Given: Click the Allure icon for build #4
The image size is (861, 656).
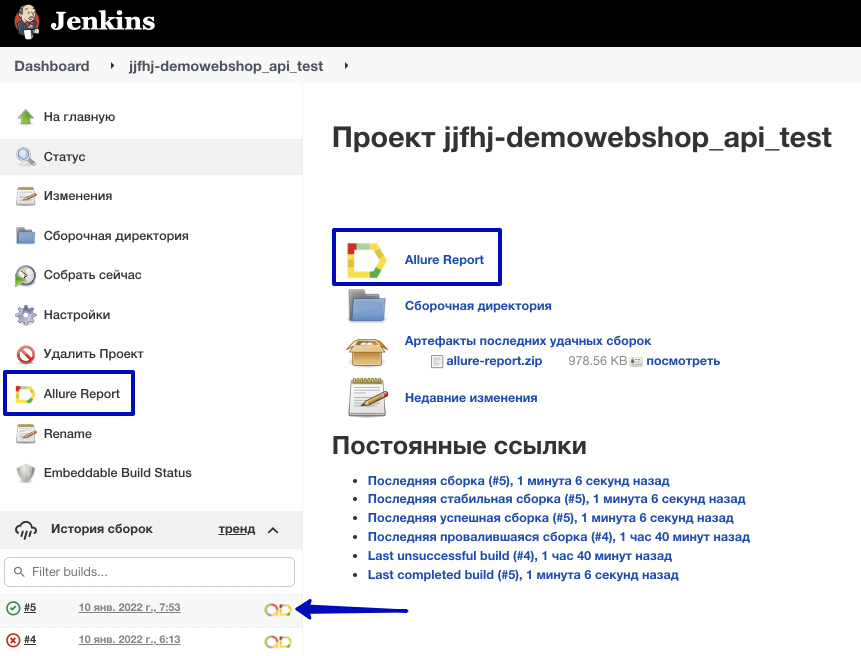Looking at the screenshot, I should click(278, 642).
